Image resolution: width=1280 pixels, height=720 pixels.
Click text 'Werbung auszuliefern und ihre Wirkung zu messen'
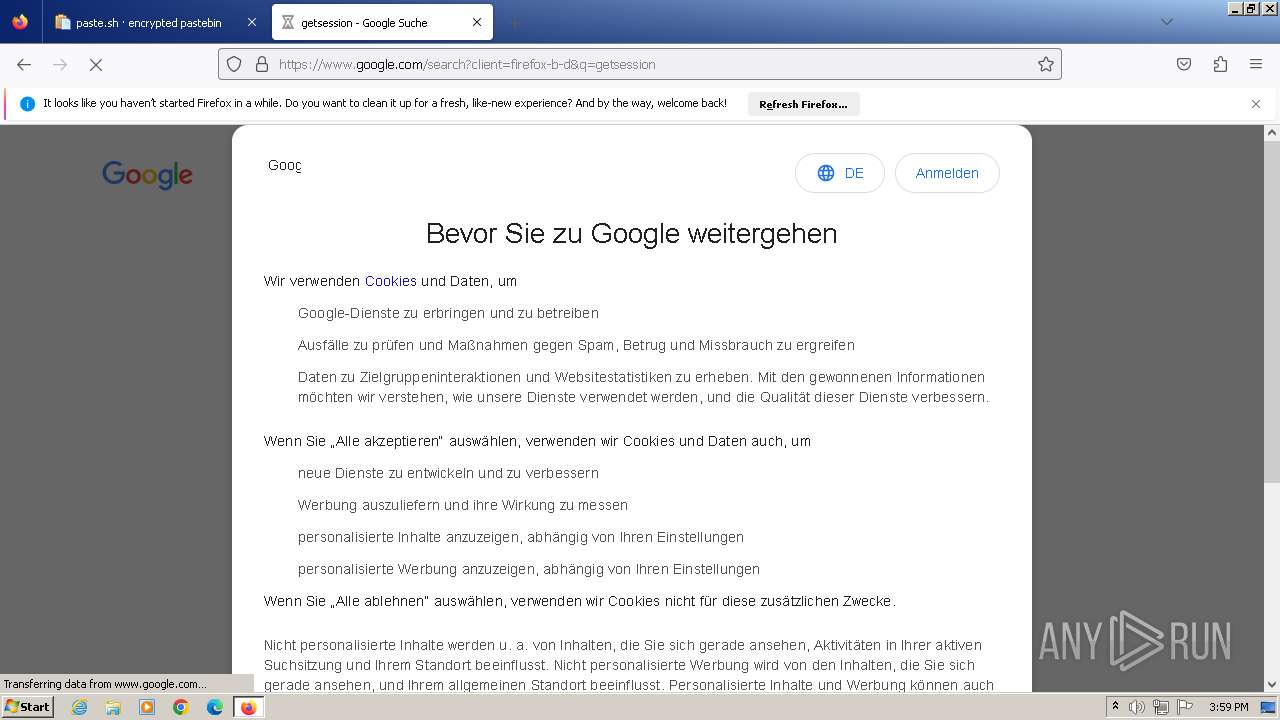tap(463, 505)
